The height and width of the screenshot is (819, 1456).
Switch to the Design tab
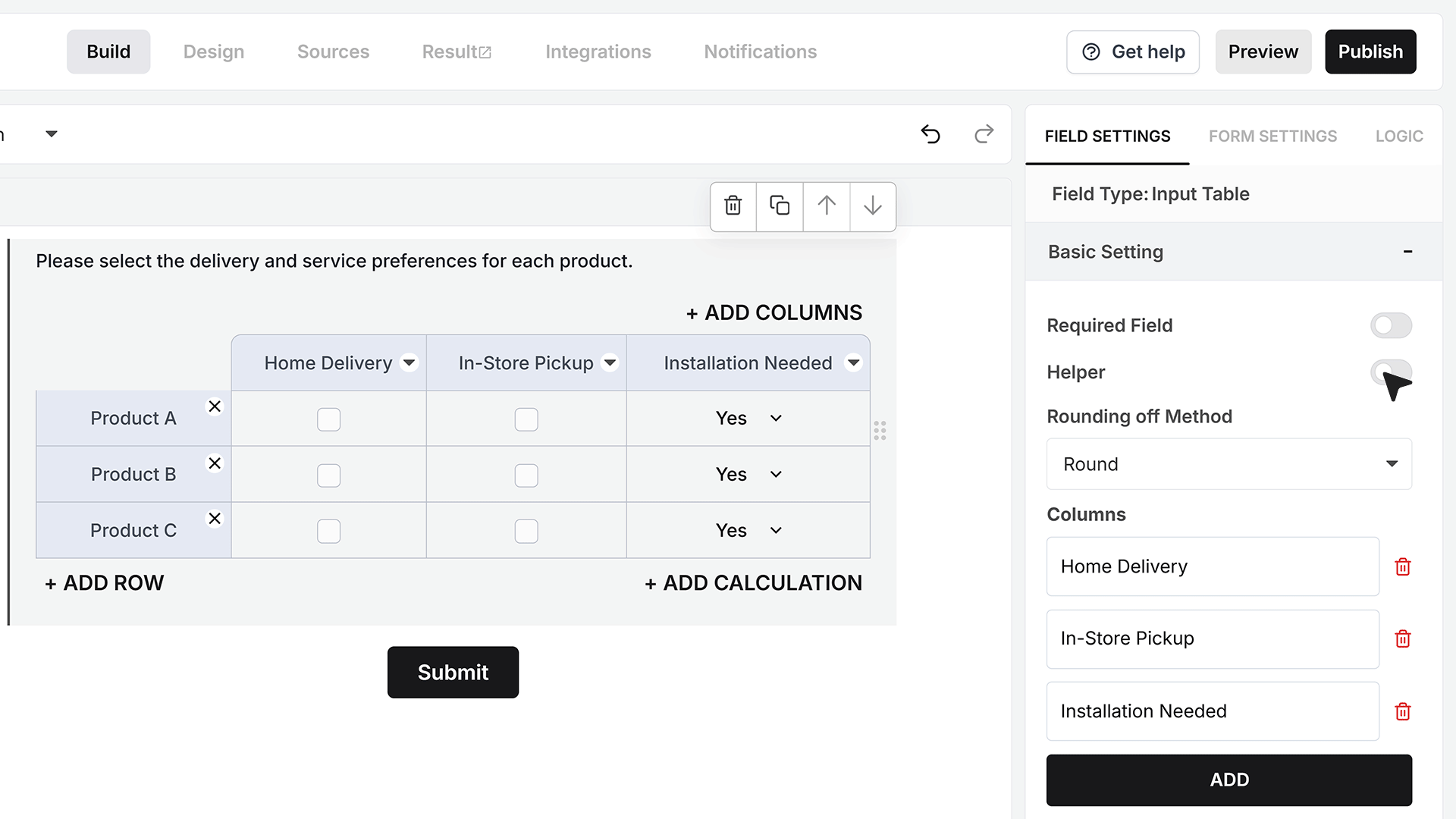(214, 52)
